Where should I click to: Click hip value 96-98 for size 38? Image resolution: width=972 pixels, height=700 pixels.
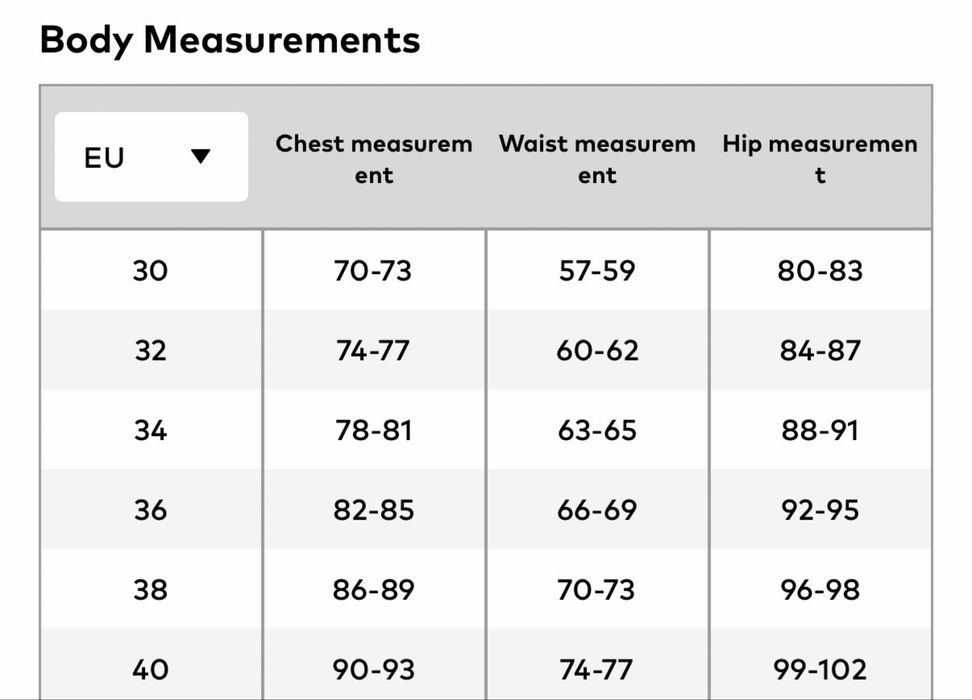click(820, 589)
